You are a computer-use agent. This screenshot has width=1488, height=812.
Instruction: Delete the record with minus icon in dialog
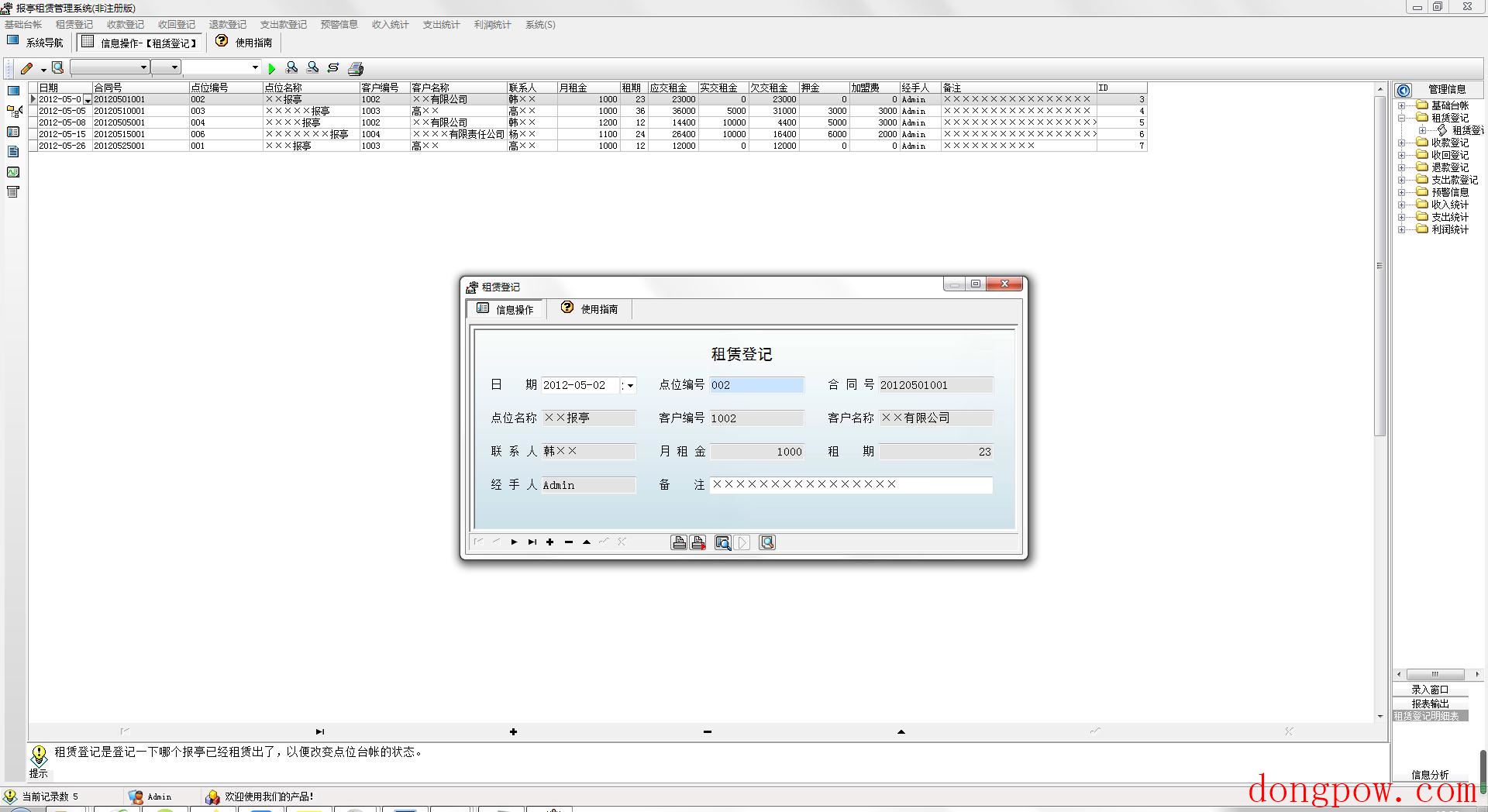coord(569,542)
